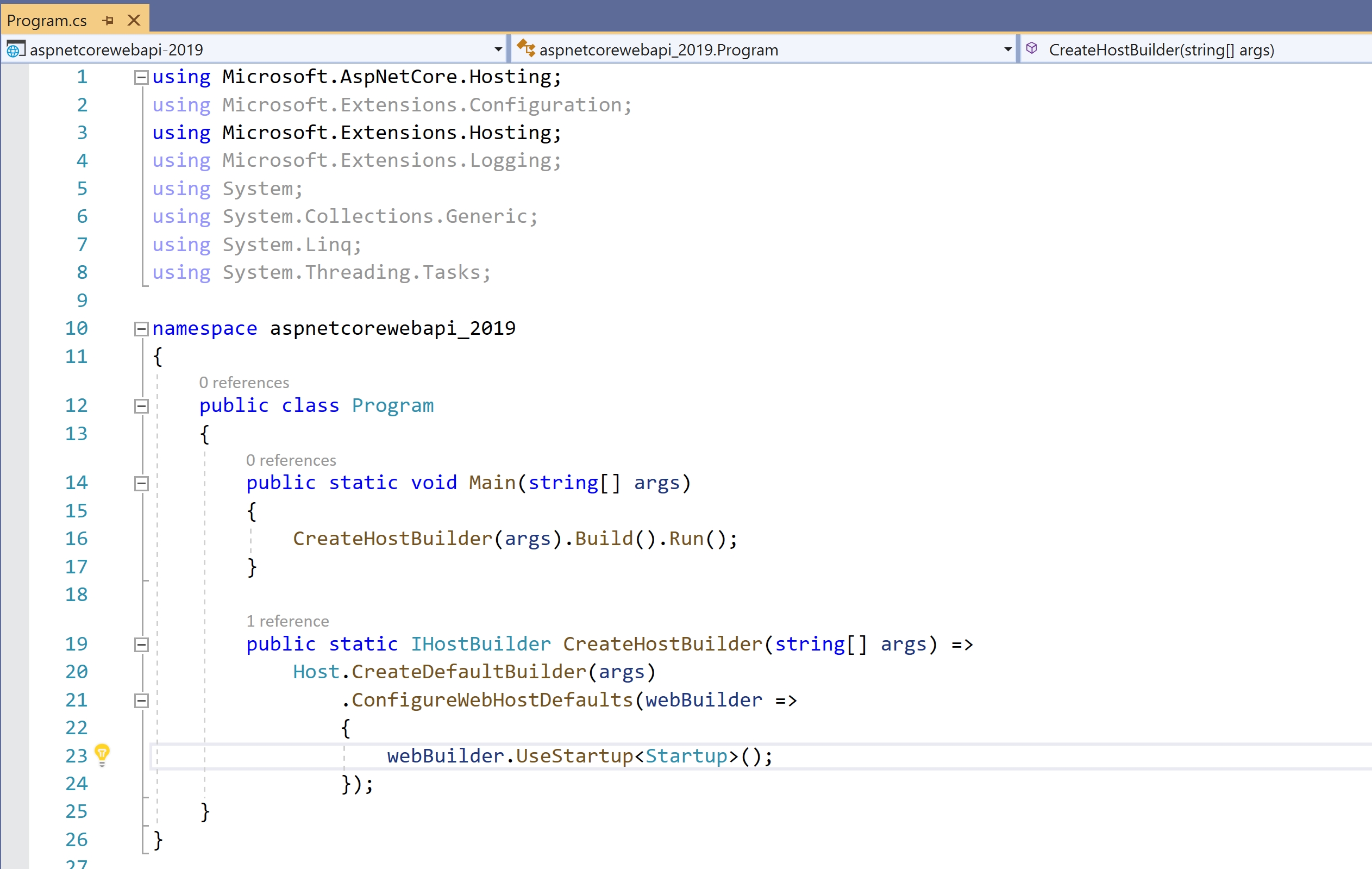Click the Program class icon in navigation bar

tap(525, 48)
